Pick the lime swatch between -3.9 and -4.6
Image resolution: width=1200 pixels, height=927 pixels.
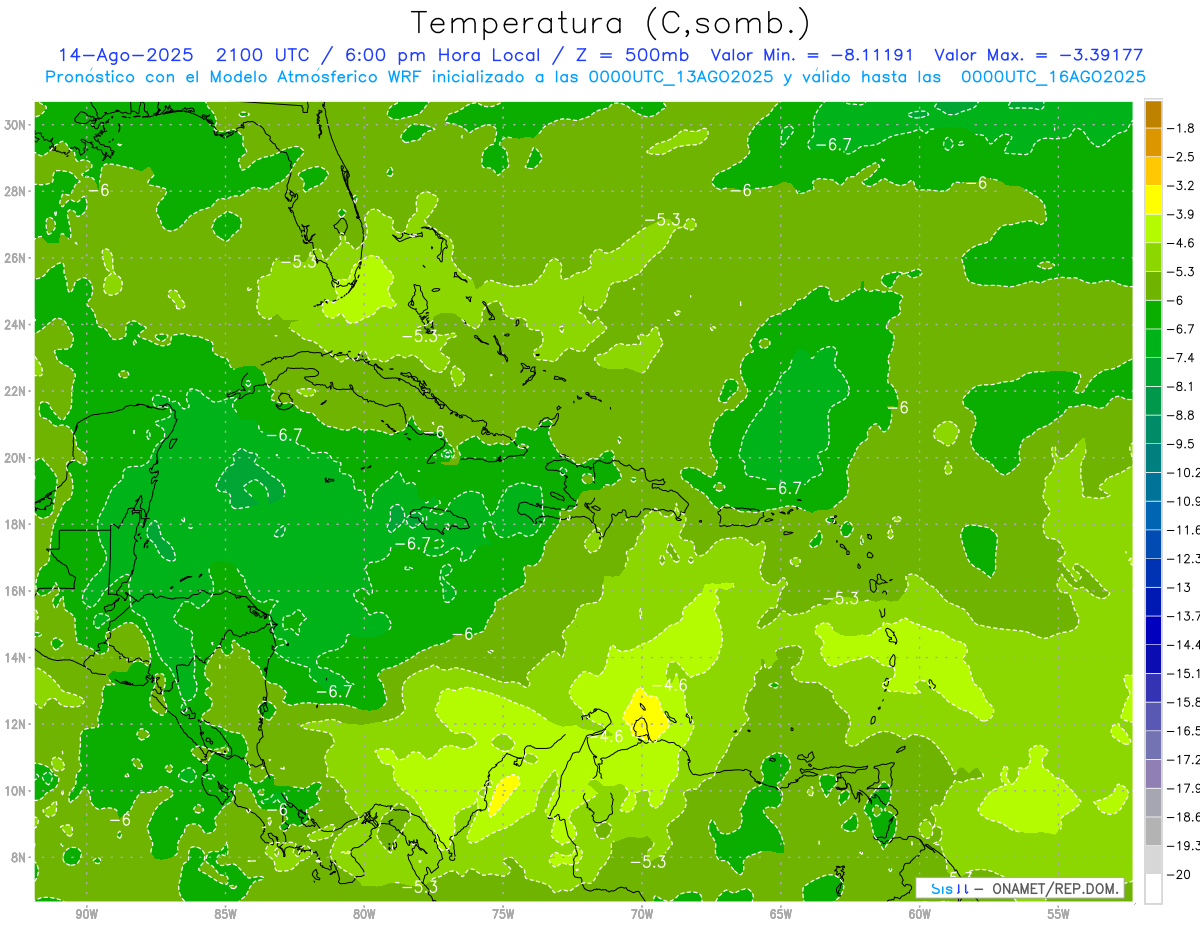click(1153, 229)
